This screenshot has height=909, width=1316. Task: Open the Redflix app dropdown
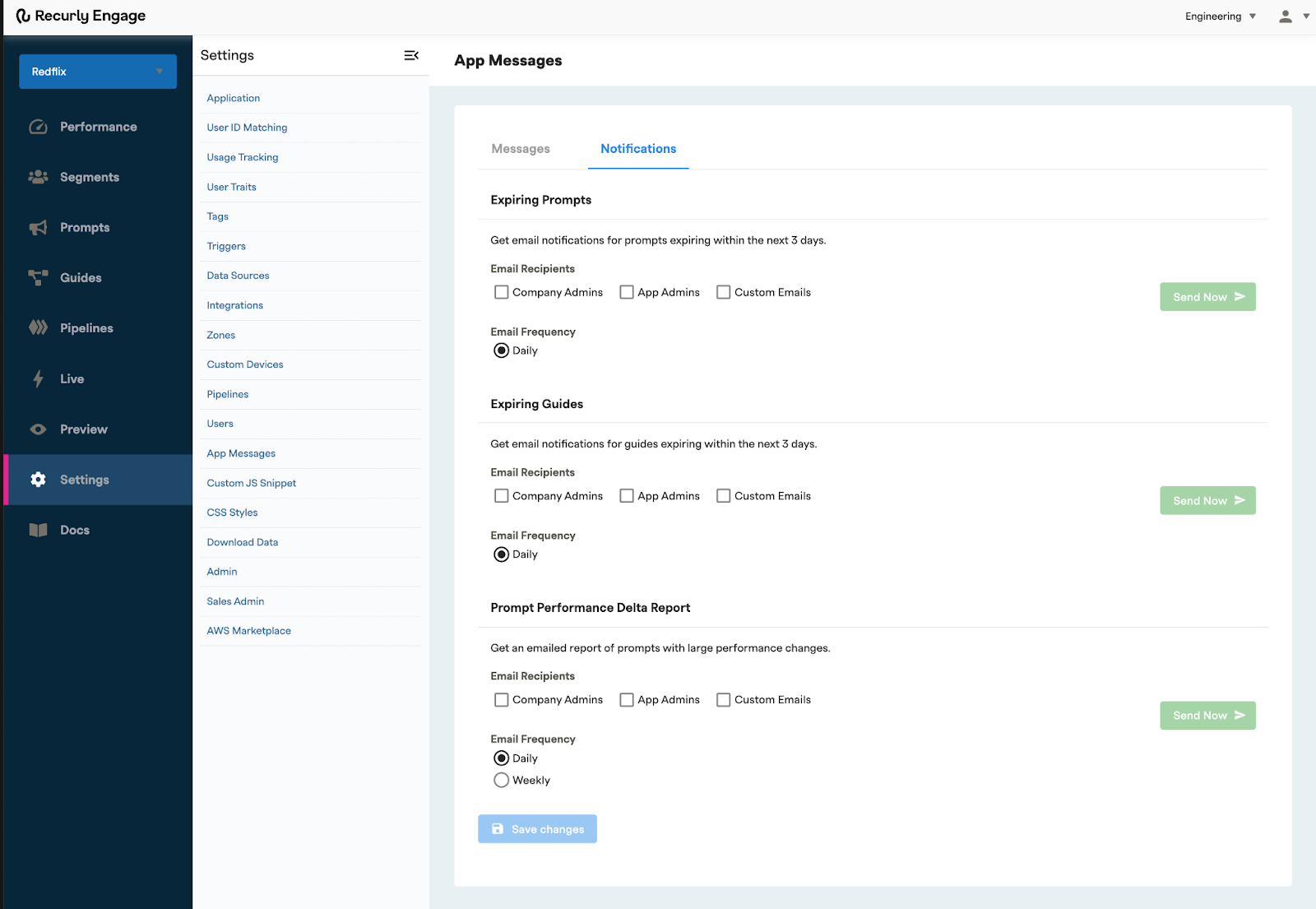[98, 72]
